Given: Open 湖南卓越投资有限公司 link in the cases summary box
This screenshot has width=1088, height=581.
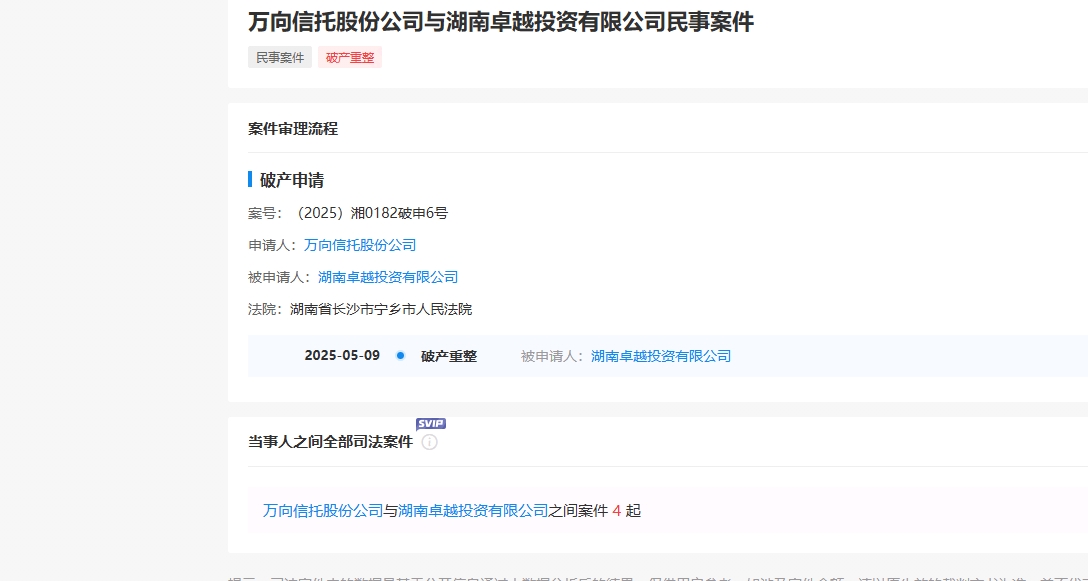Looking at the screenshot, I should (x=473, y=511).
